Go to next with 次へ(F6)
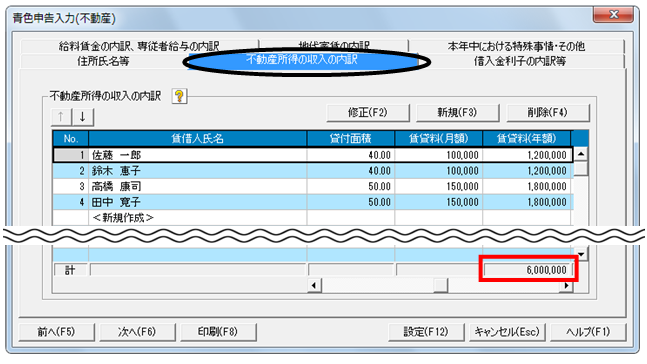The width and height of the screenshot is (647, 364). [137, 332]
